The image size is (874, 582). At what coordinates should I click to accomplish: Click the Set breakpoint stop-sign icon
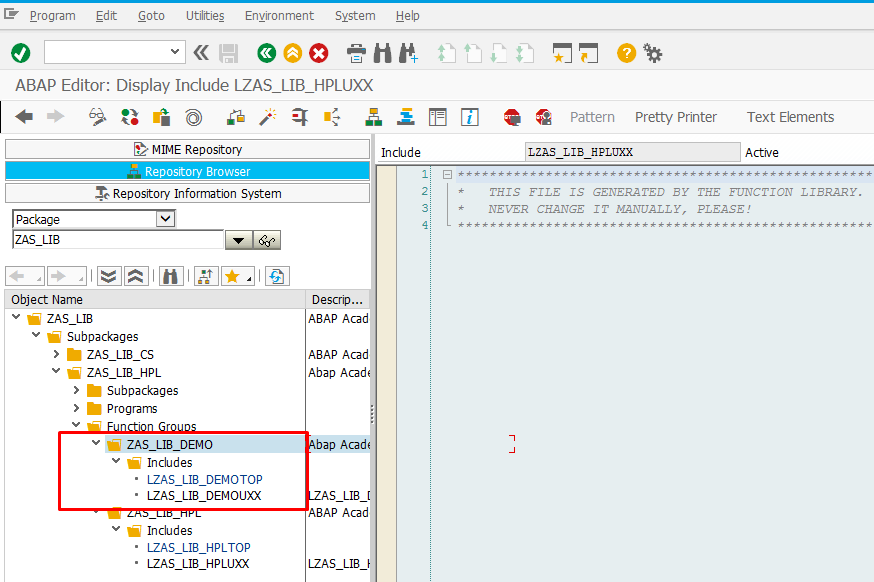[512, 117]
